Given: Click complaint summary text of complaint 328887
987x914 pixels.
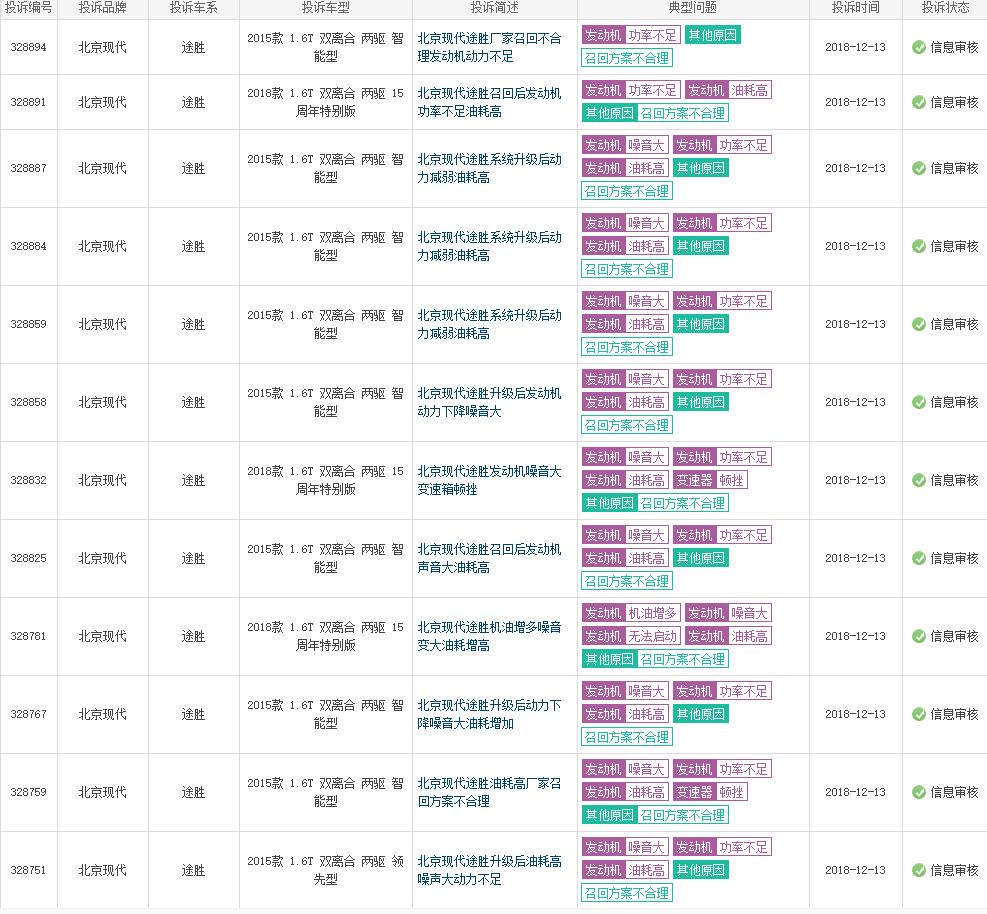Looking at the screenshot, I should click(492, 167).
